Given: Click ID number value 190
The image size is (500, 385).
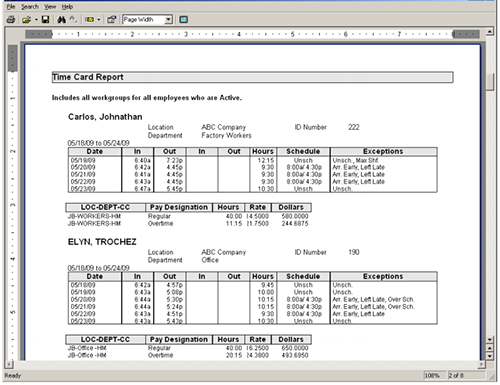Looking at the screenshot, I should click(354, 252).
